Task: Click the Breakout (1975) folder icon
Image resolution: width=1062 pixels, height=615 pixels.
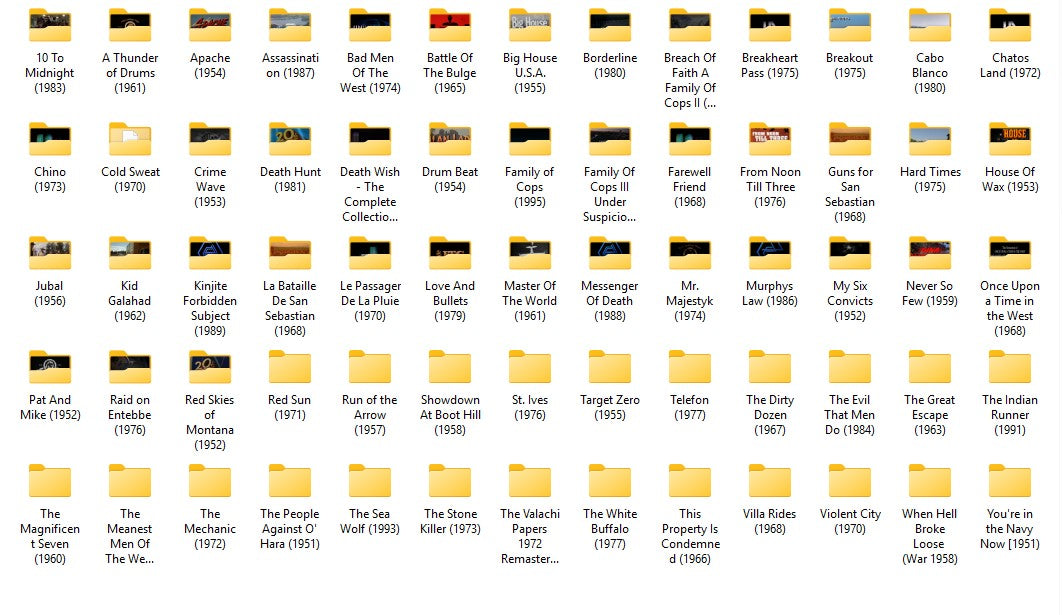Action: pos(849,26)
